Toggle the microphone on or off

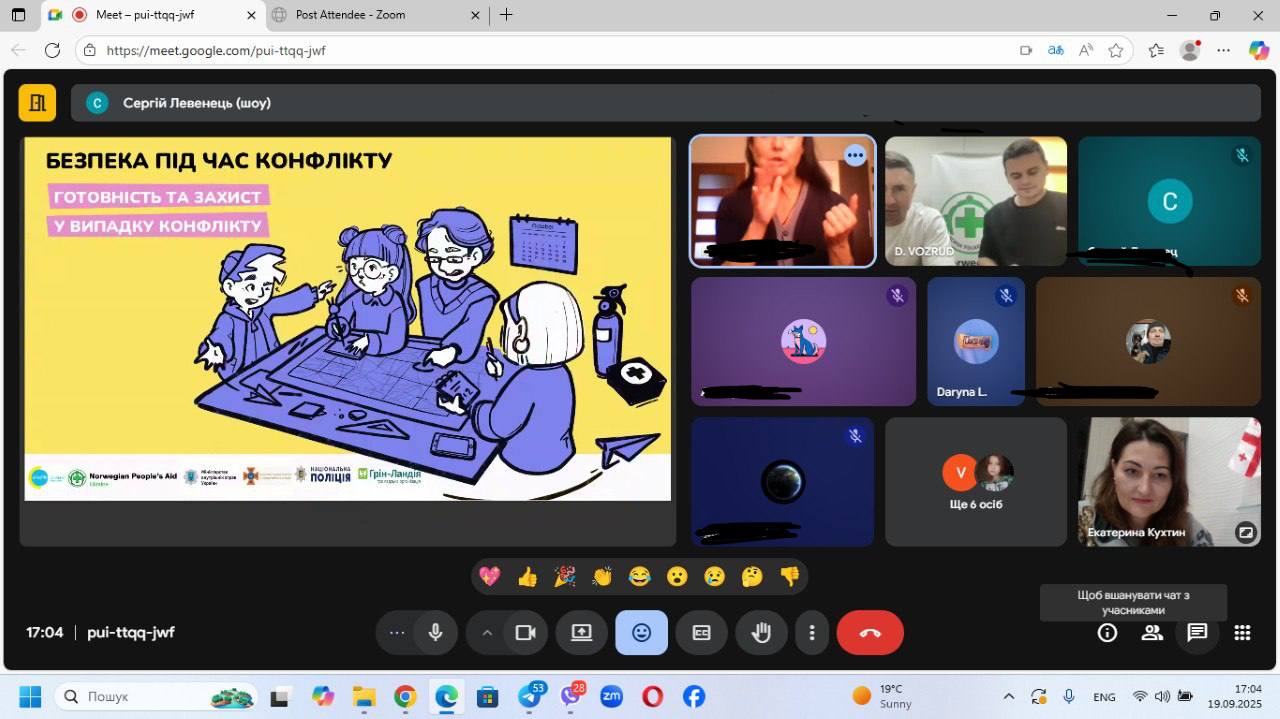pyautogui.click(x=435, y=633)
